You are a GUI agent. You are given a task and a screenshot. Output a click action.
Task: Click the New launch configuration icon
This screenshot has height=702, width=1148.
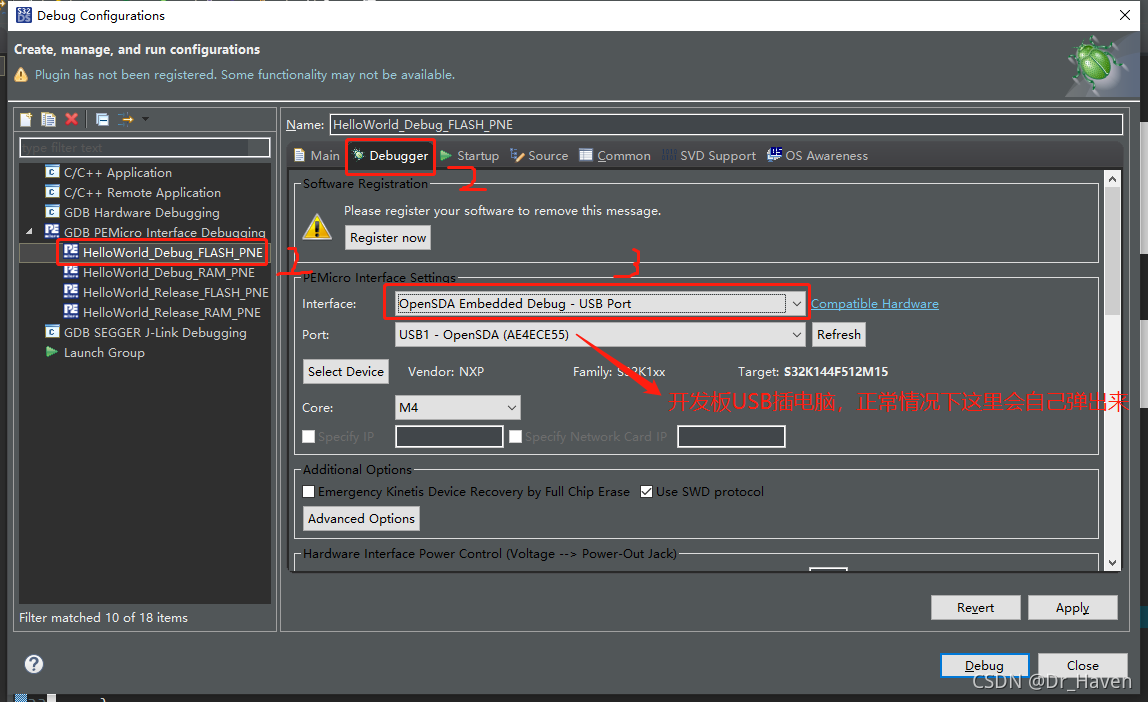click(x=26, y=119)
